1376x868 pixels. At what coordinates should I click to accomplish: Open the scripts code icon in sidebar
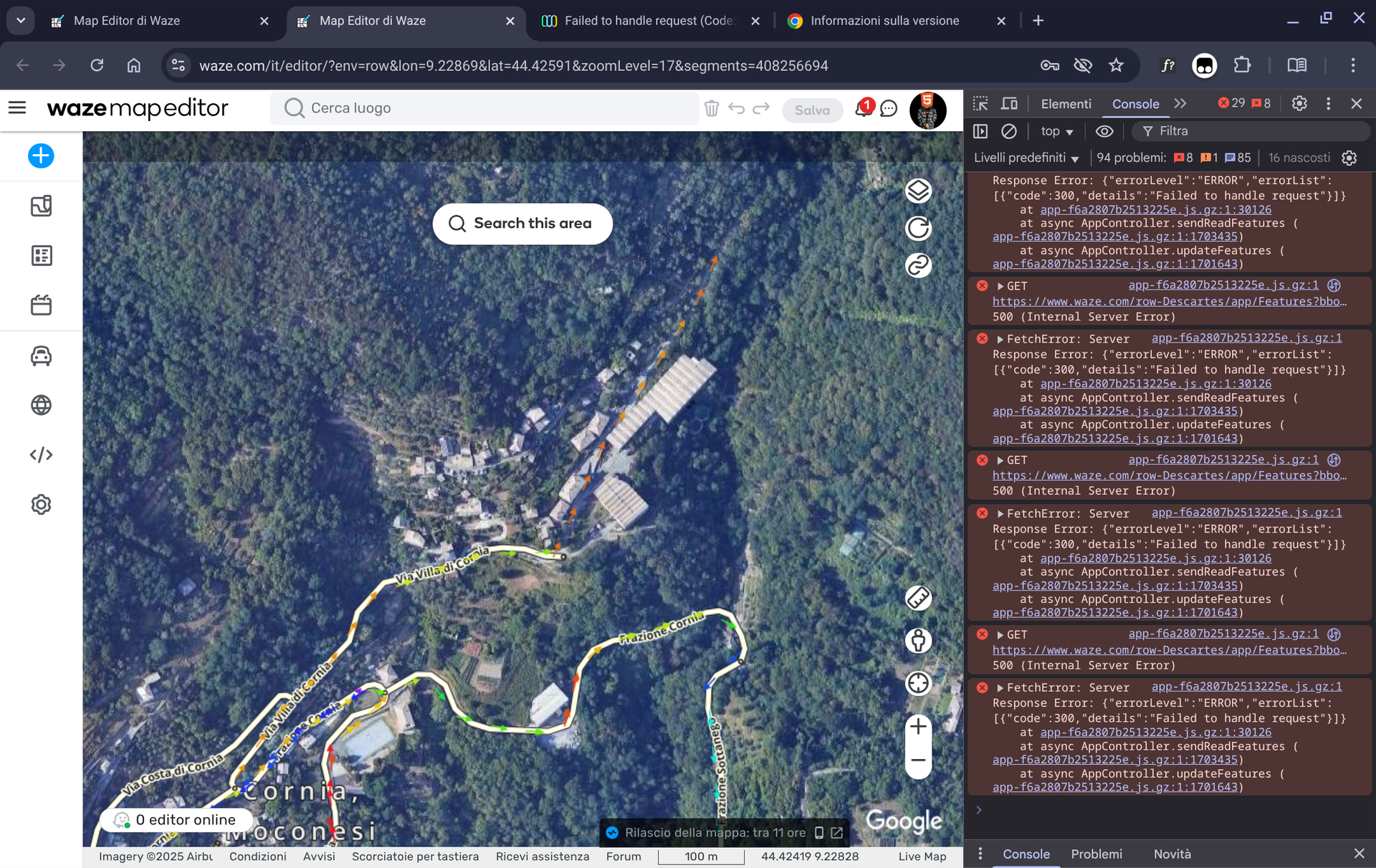[41, 455]
